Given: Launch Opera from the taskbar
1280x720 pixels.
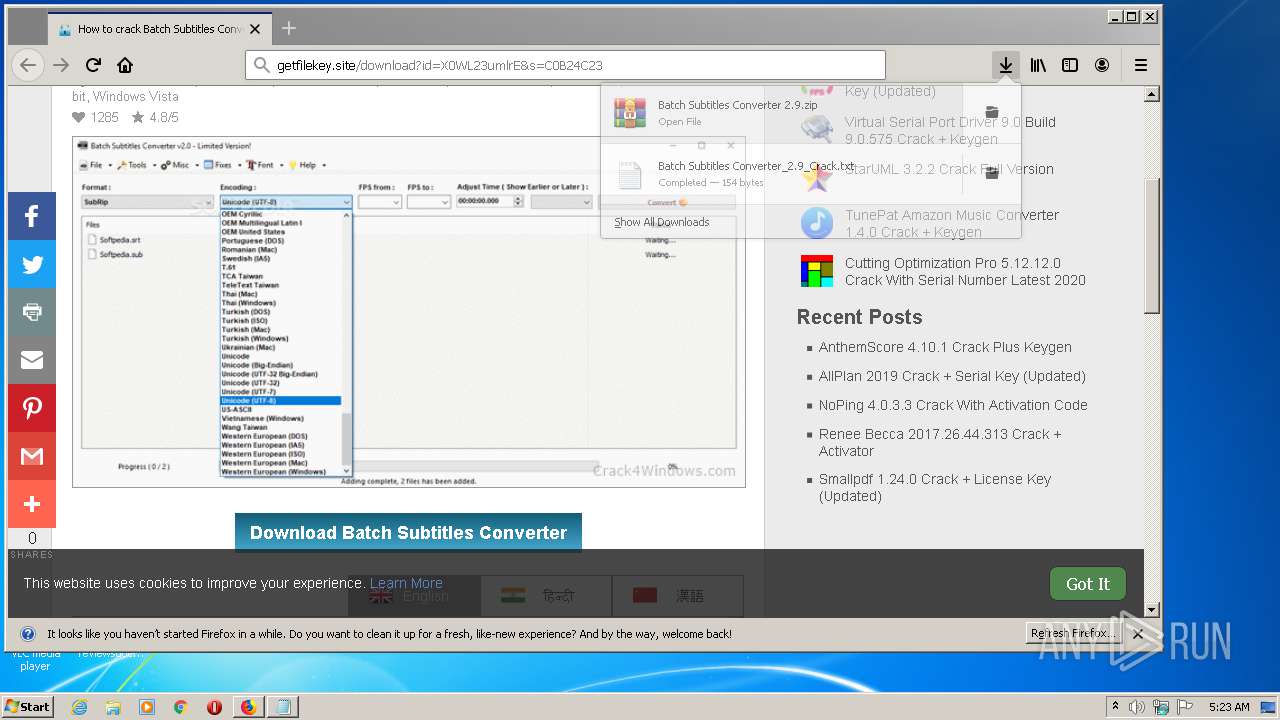Looking at the screenshot, I should (214, 707).
